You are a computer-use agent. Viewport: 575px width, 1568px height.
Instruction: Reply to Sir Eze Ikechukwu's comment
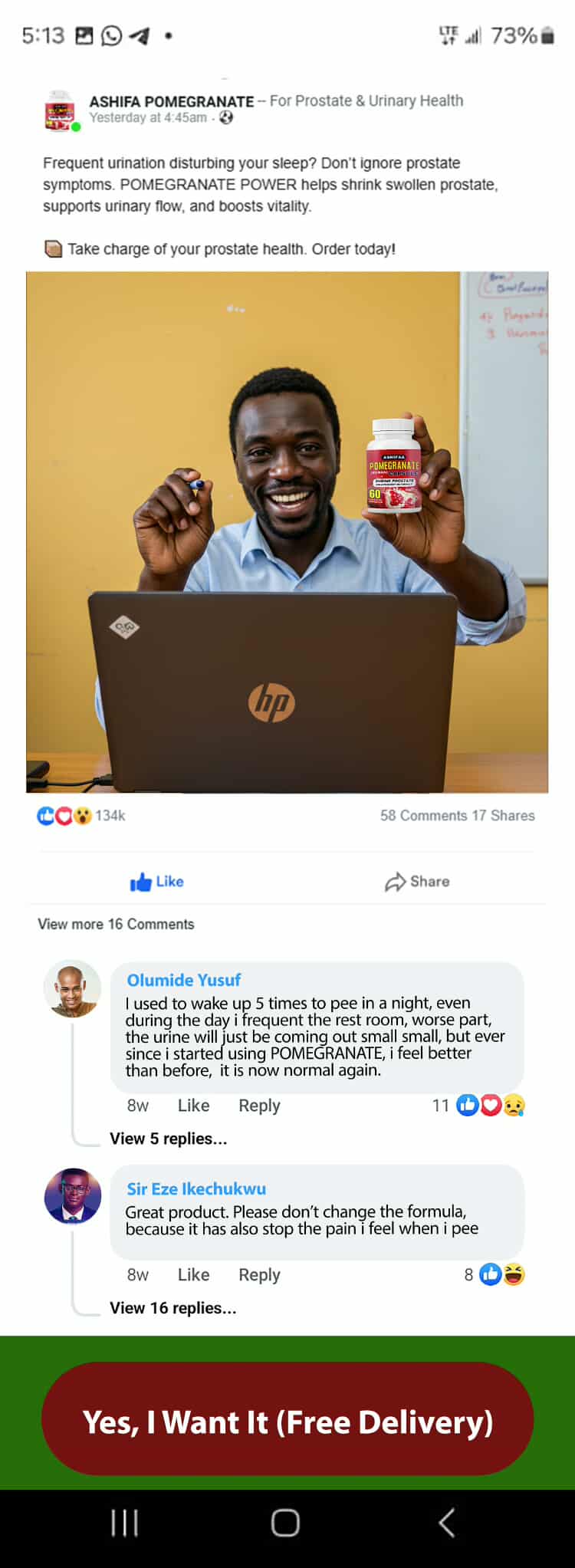point(259,1275)
